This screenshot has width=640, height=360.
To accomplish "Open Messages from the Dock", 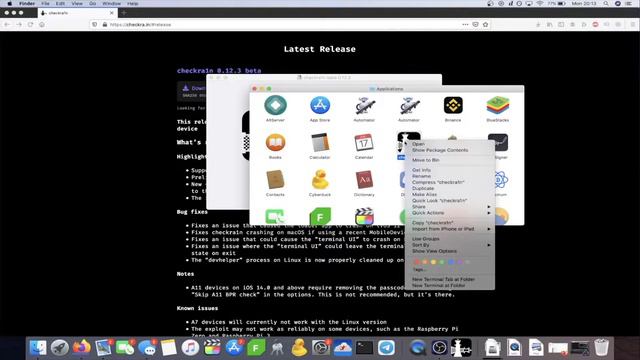I will coord(147,348).
